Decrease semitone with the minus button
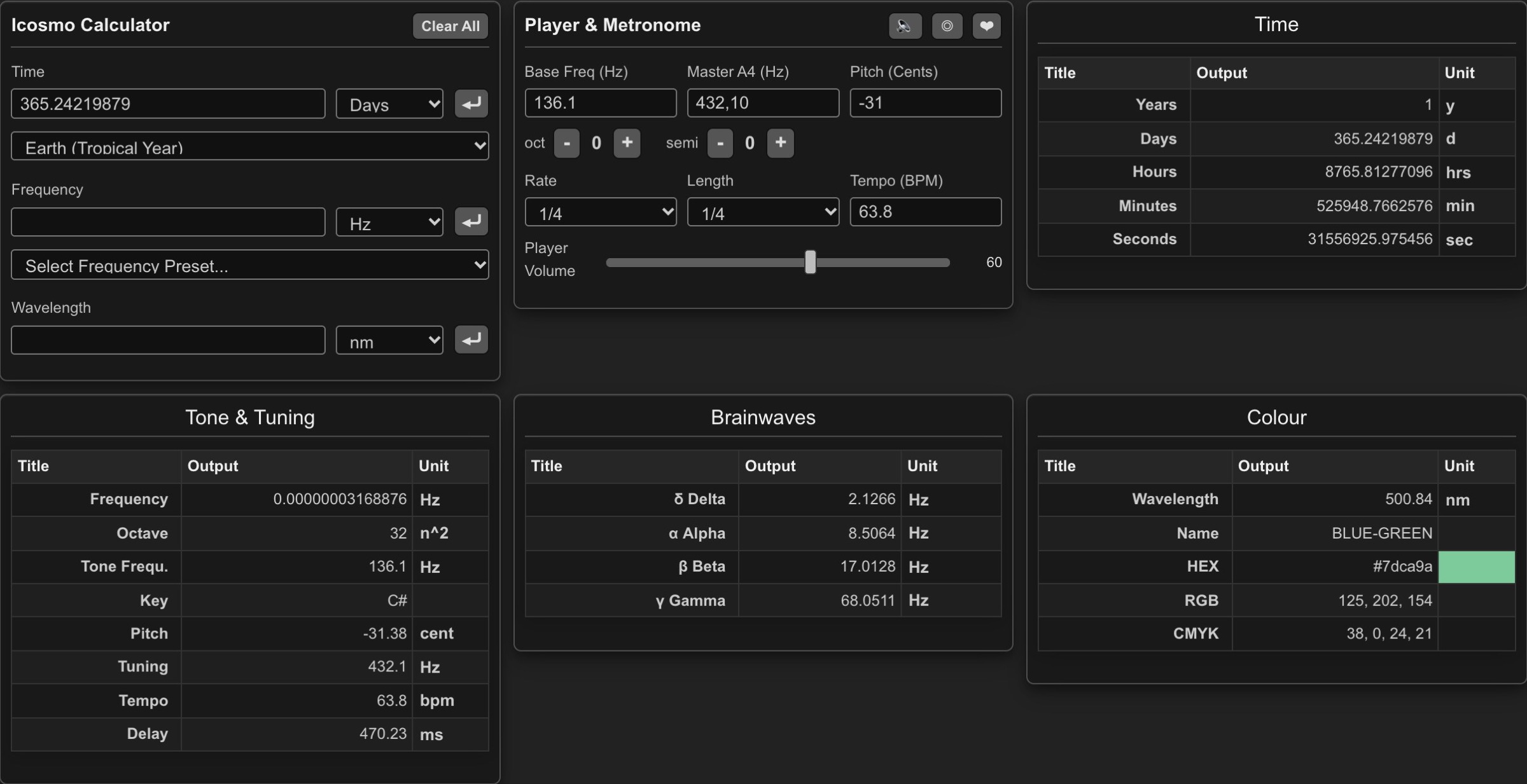 click(720, 142)
